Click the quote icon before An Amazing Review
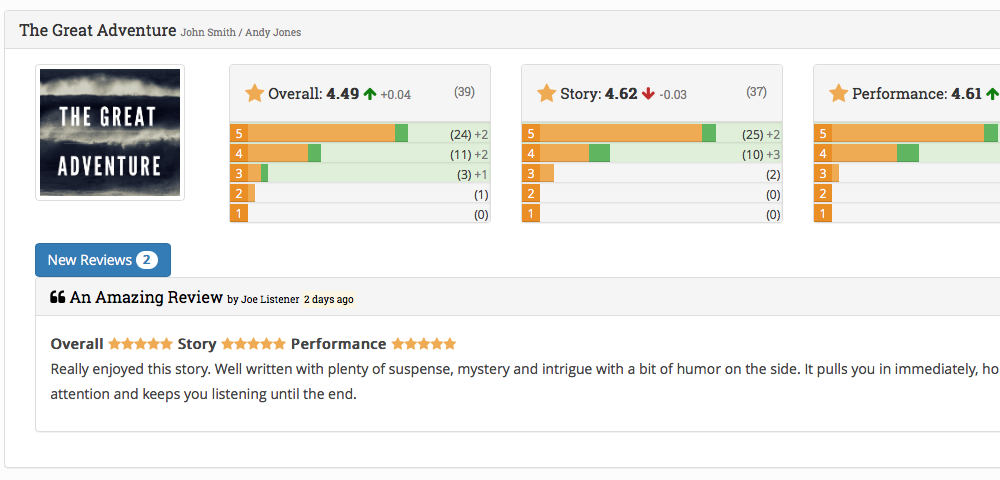The width and height of the screenshot is (1000, 480). point(58,297)
